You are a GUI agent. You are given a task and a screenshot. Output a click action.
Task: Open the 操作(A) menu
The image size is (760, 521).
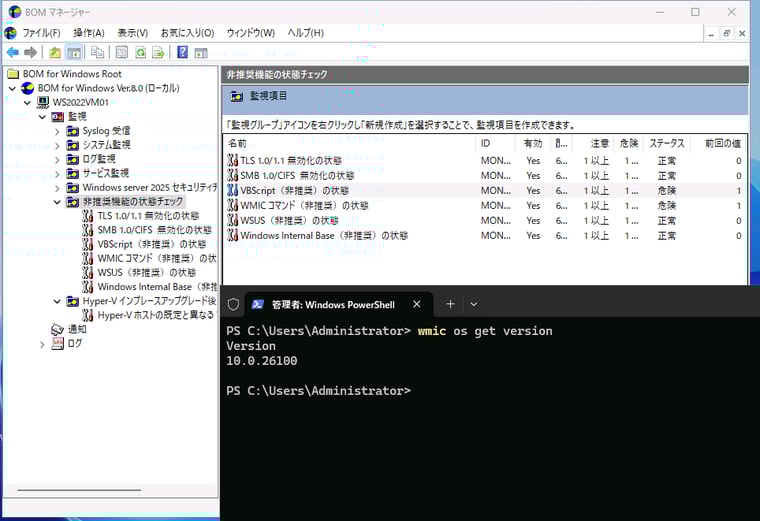89,33
